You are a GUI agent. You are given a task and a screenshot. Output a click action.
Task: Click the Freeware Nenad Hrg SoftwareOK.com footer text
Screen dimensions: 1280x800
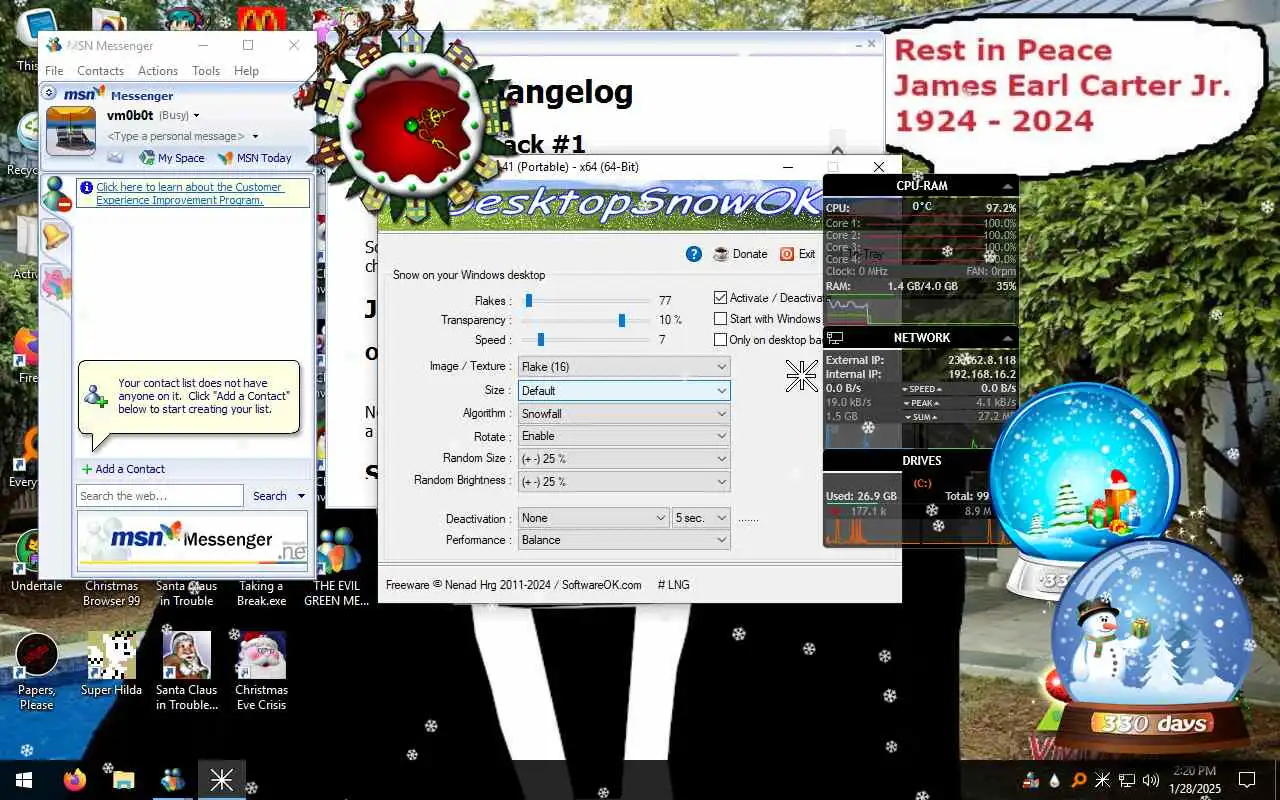514,585
